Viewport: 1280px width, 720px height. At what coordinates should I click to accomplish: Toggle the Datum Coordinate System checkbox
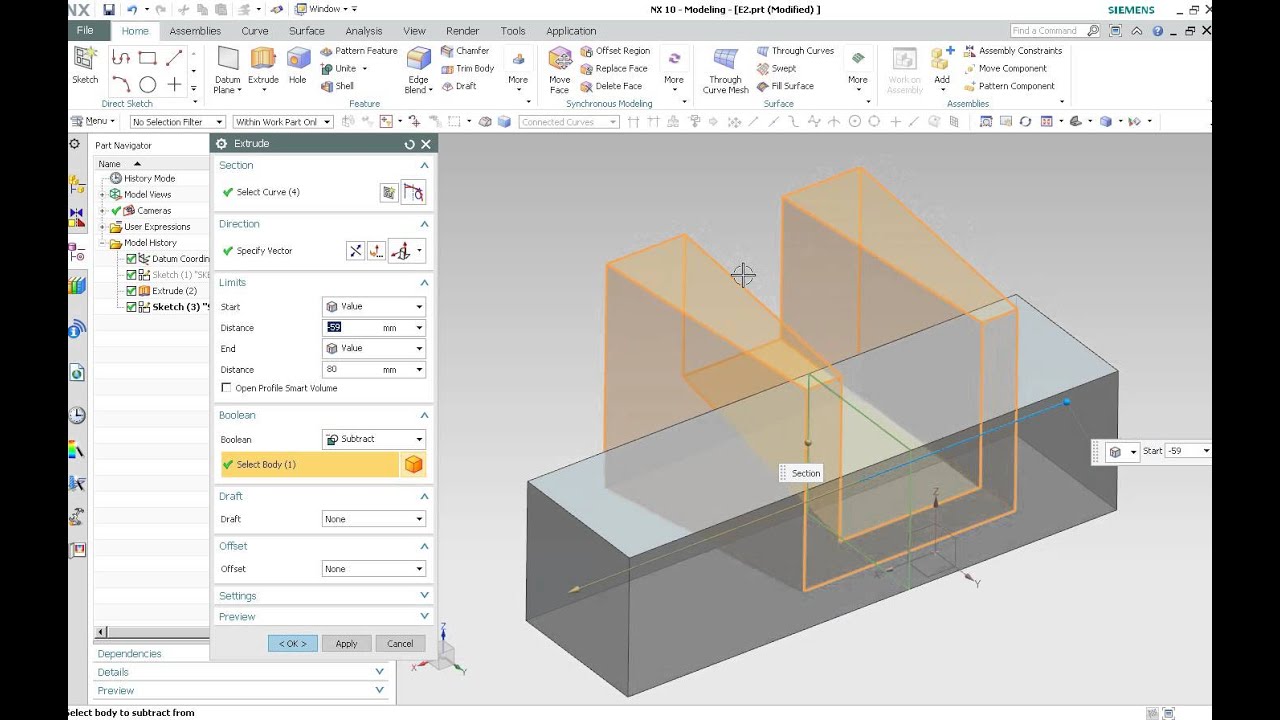click(131, 259)
